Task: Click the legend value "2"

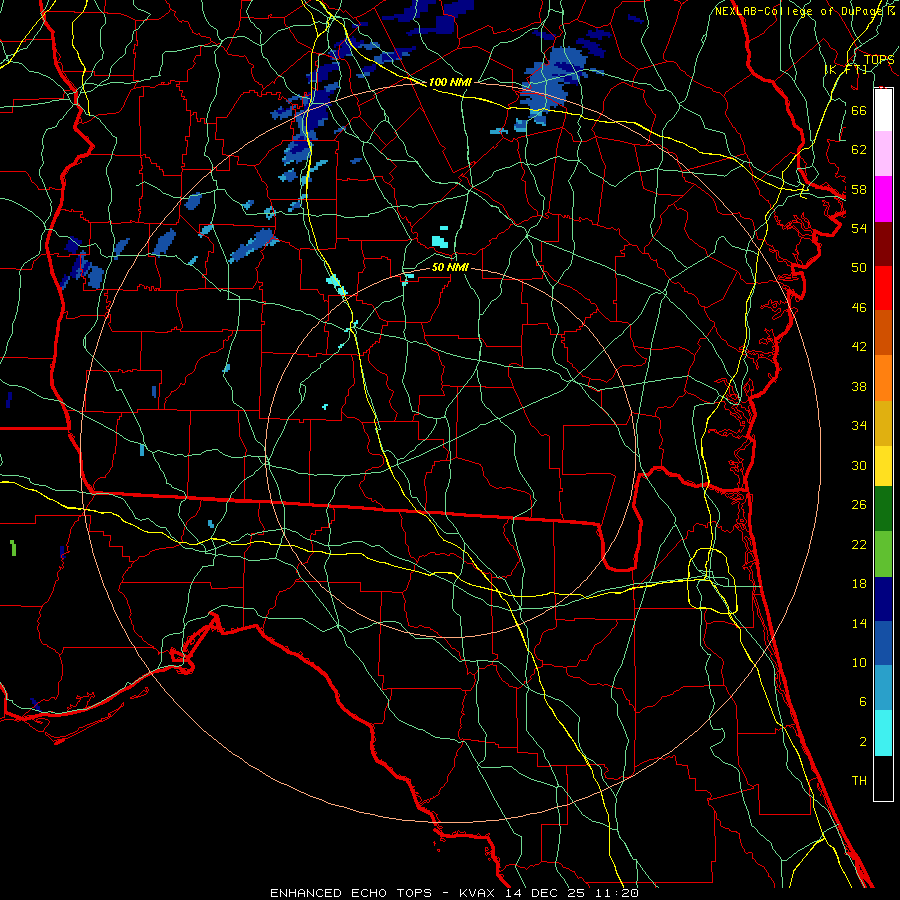Action: 862,742
